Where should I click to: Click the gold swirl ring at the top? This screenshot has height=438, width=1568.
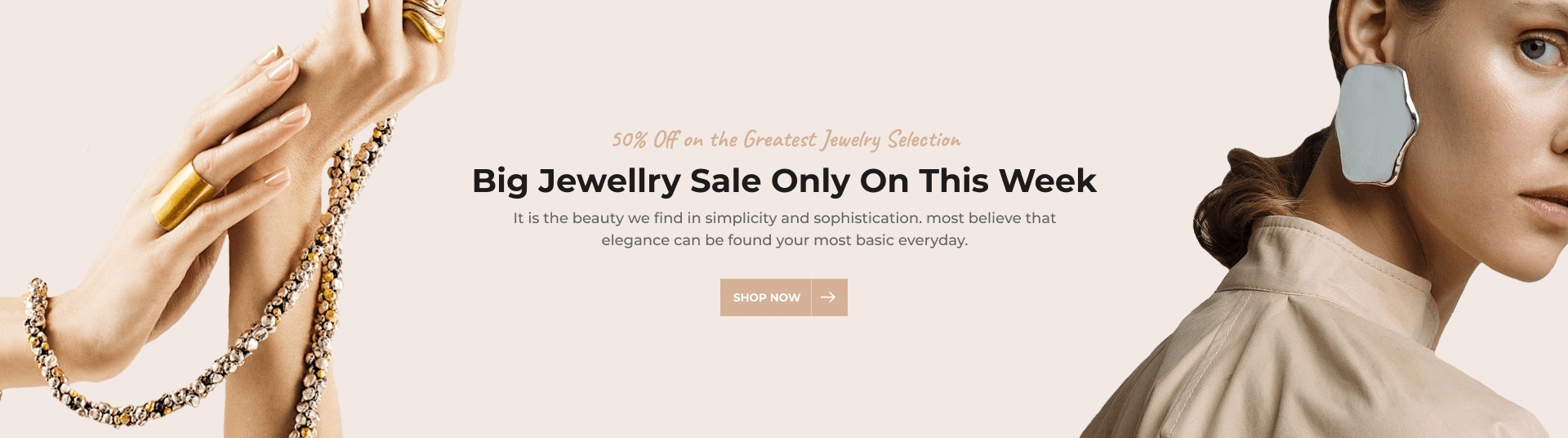click(x=425, y=20)
